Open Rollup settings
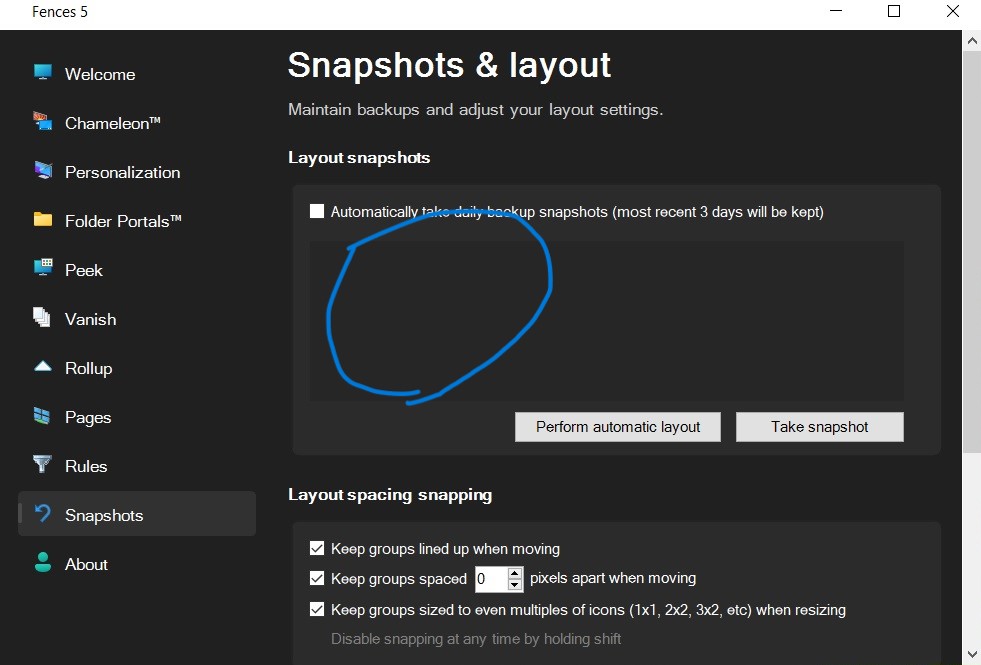Image resolution: width=981 pixels, height=665 pixels. pyautogui.click(x=137, y=368)
